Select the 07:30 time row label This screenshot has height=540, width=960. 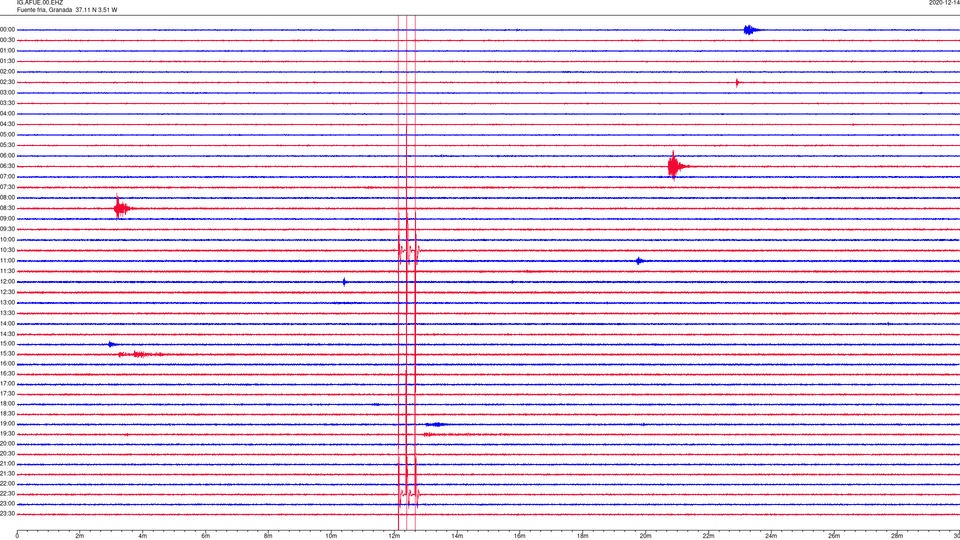coord(8,187)
